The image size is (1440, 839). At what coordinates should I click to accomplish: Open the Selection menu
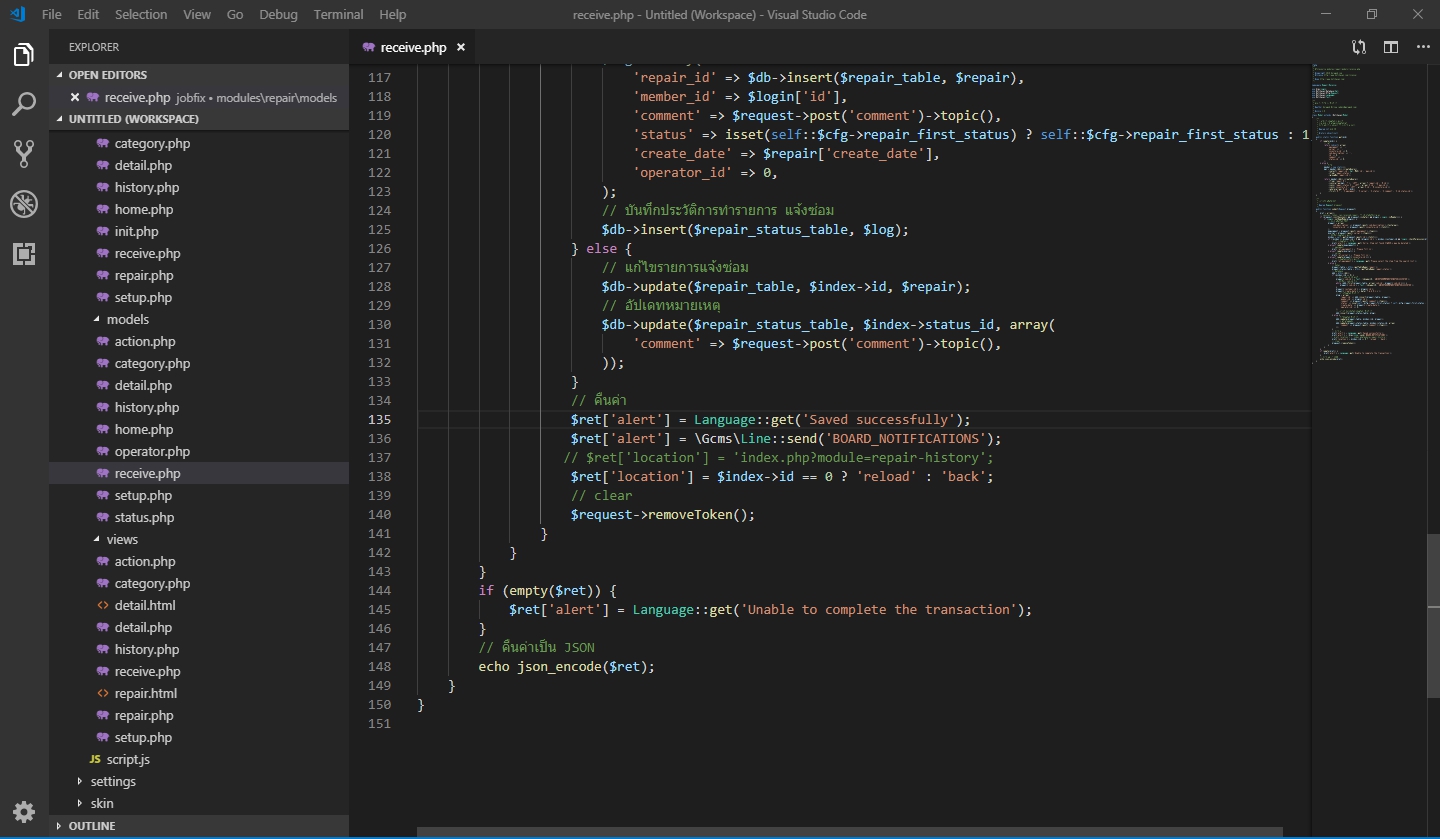point(141,14)
